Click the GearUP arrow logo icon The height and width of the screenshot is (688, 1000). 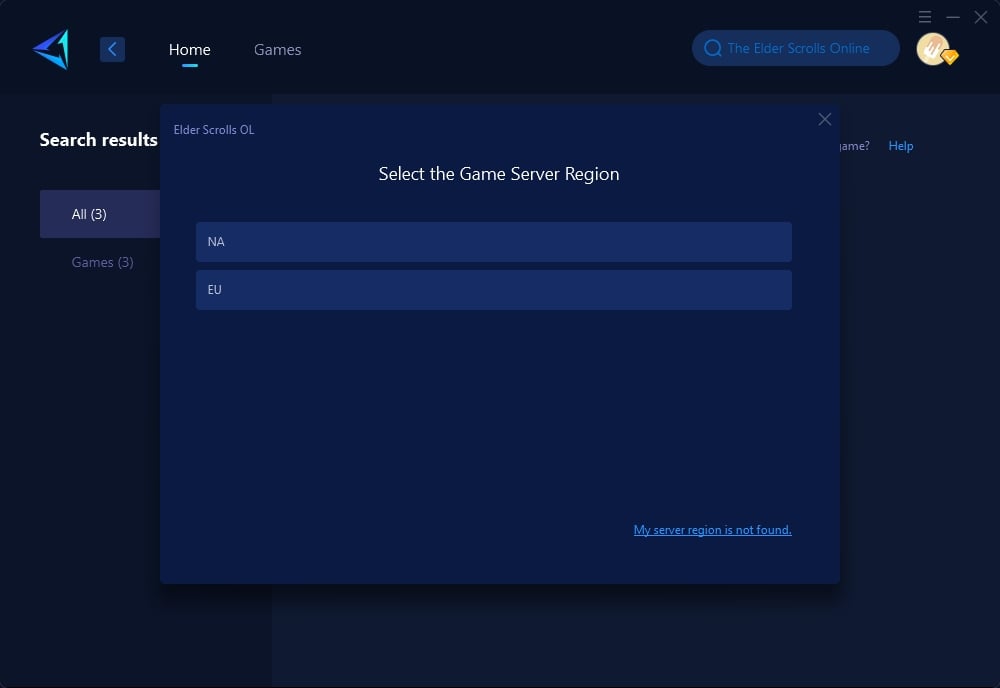point(51,49)
